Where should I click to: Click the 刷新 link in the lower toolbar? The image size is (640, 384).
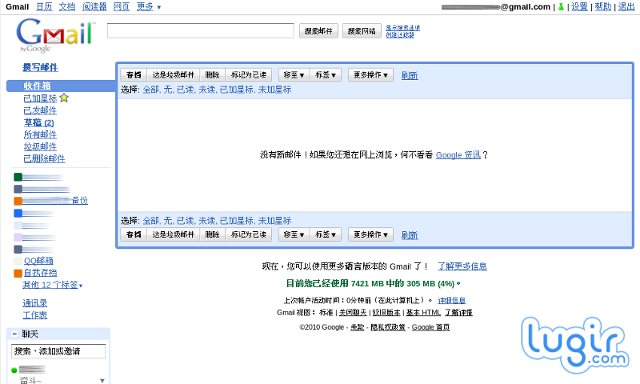(409, 235)
